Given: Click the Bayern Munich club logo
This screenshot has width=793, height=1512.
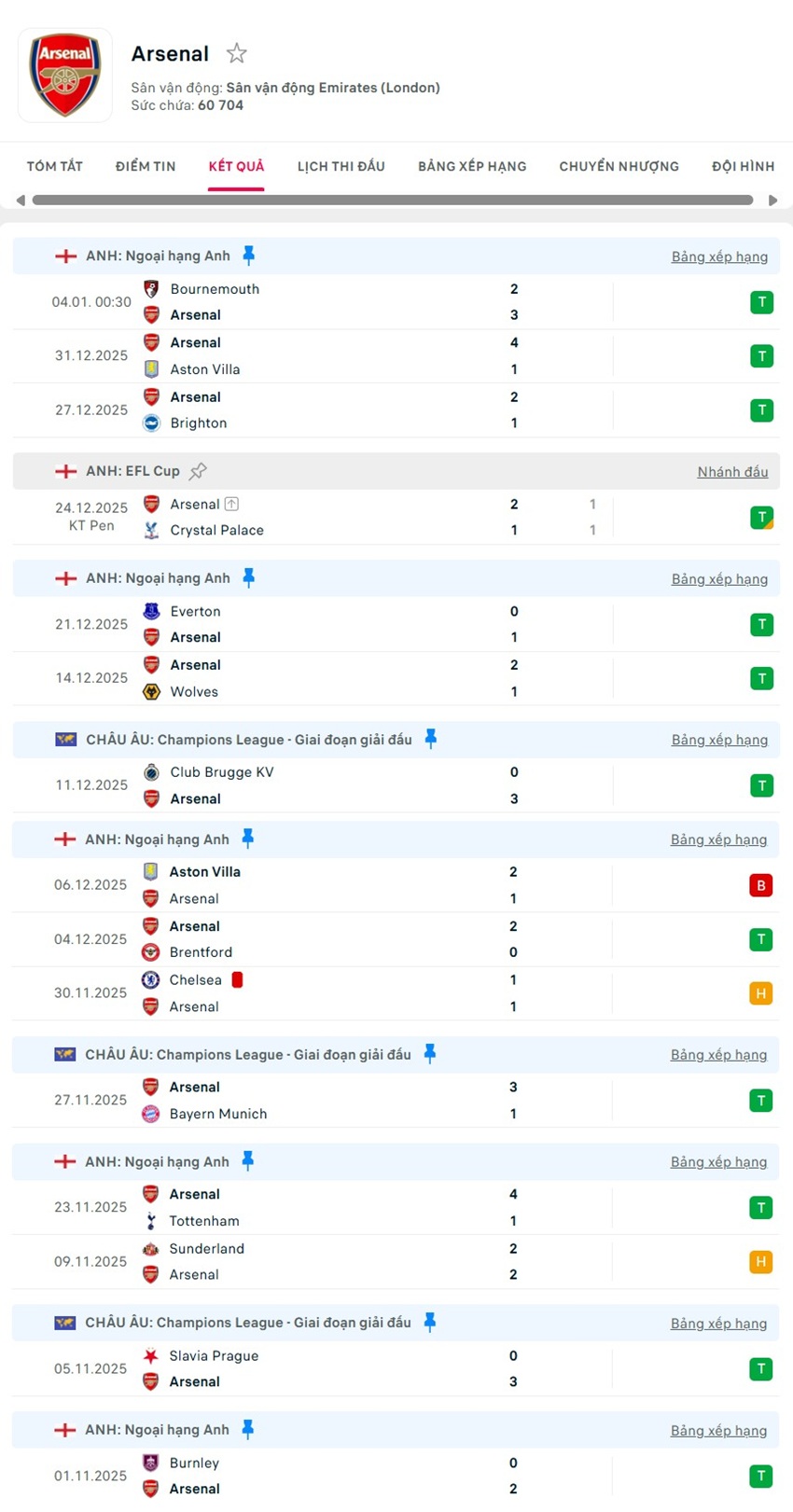Looking at the screenshot, I should coord(151,1114).
